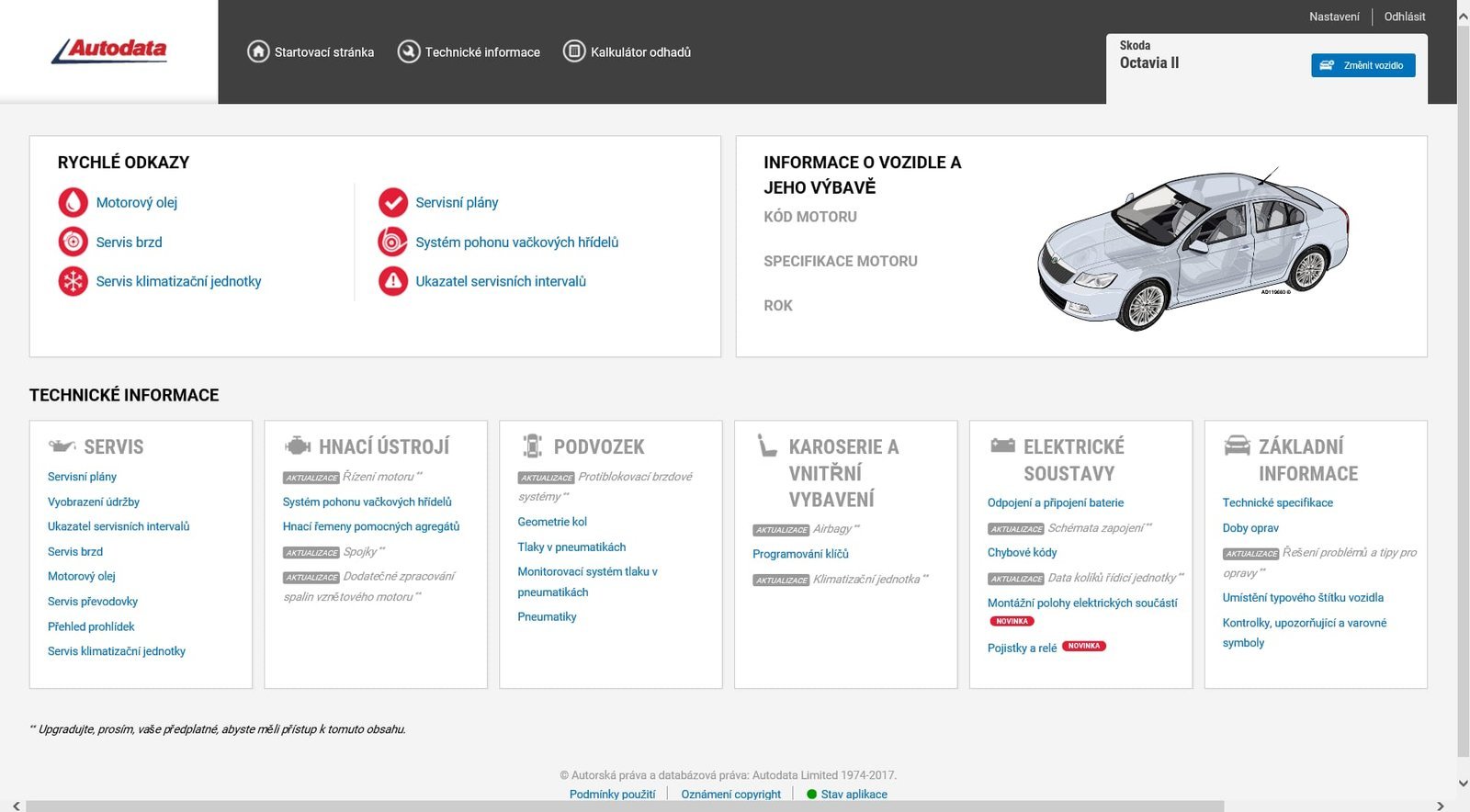Click the snowflake icon for air conditioning service
Image resolution: width=1470 pixels, height=812 pixels.
(73, 281)
